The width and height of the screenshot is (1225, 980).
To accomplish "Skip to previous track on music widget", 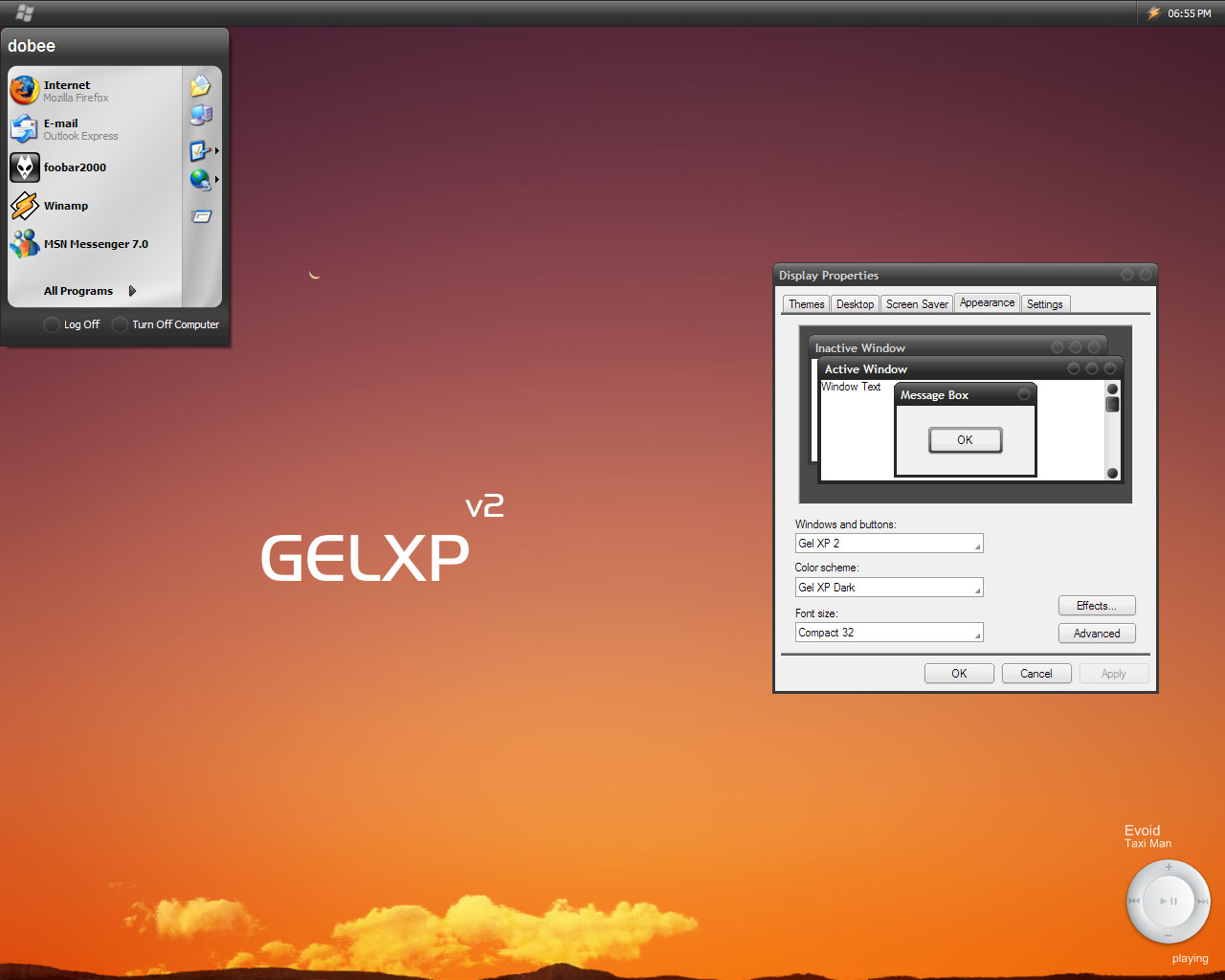I will pyautogui.click(x=1134, y=901).
